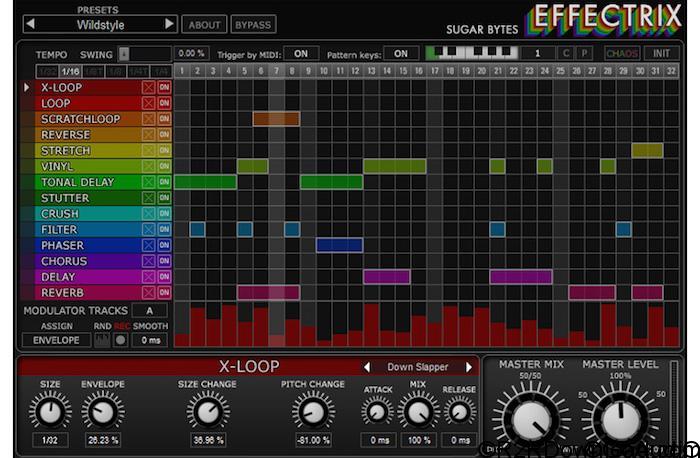Open the modulator track A selector
Viewport: 700px width, 458px height.
coord(150,311)
